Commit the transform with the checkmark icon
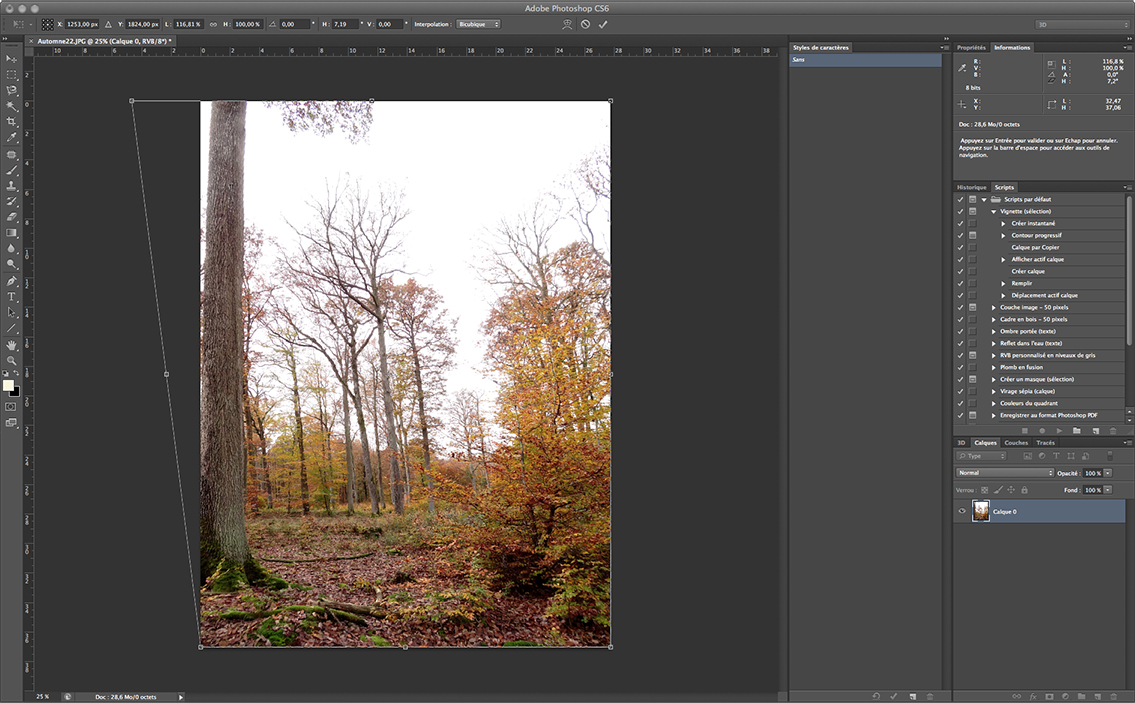The image size is (1135, 703). click(x=603, y=24)
